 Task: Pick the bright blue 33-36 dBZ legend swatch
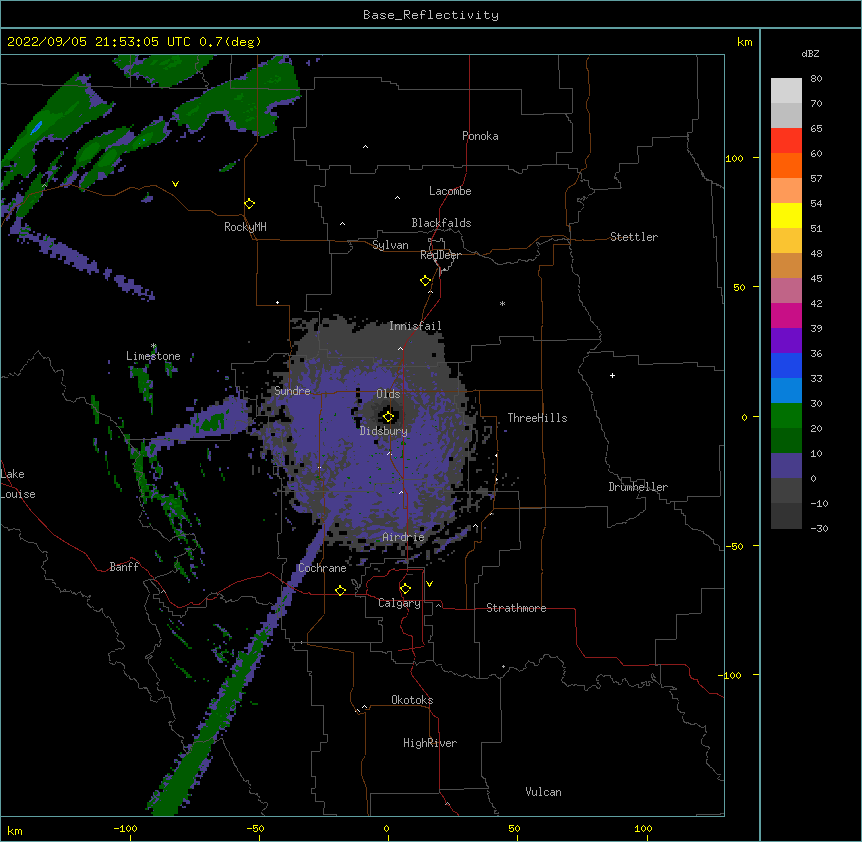click(x=786, y=366)
